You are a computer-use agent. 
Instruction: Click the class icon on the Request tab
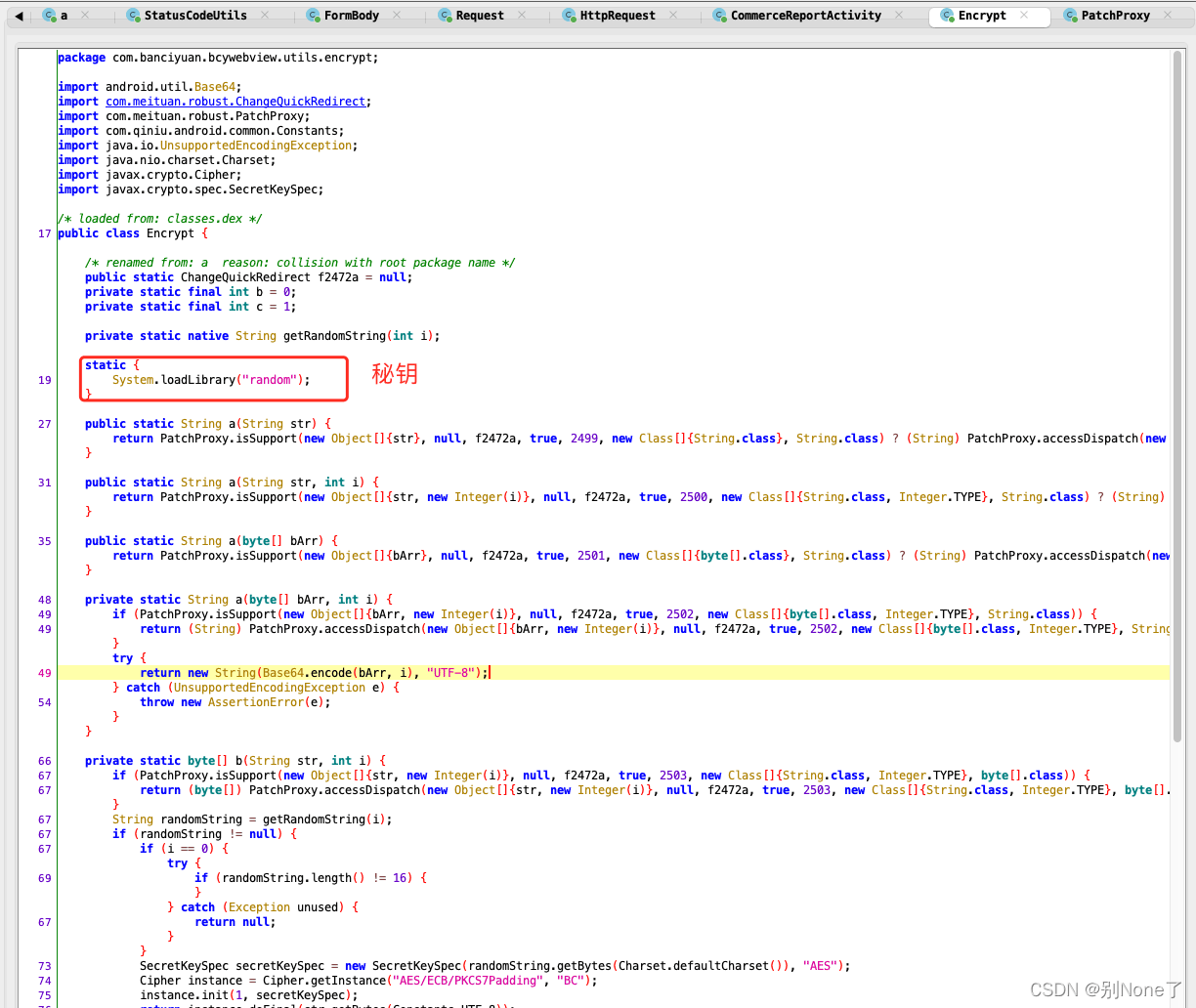tap(445, 16)
